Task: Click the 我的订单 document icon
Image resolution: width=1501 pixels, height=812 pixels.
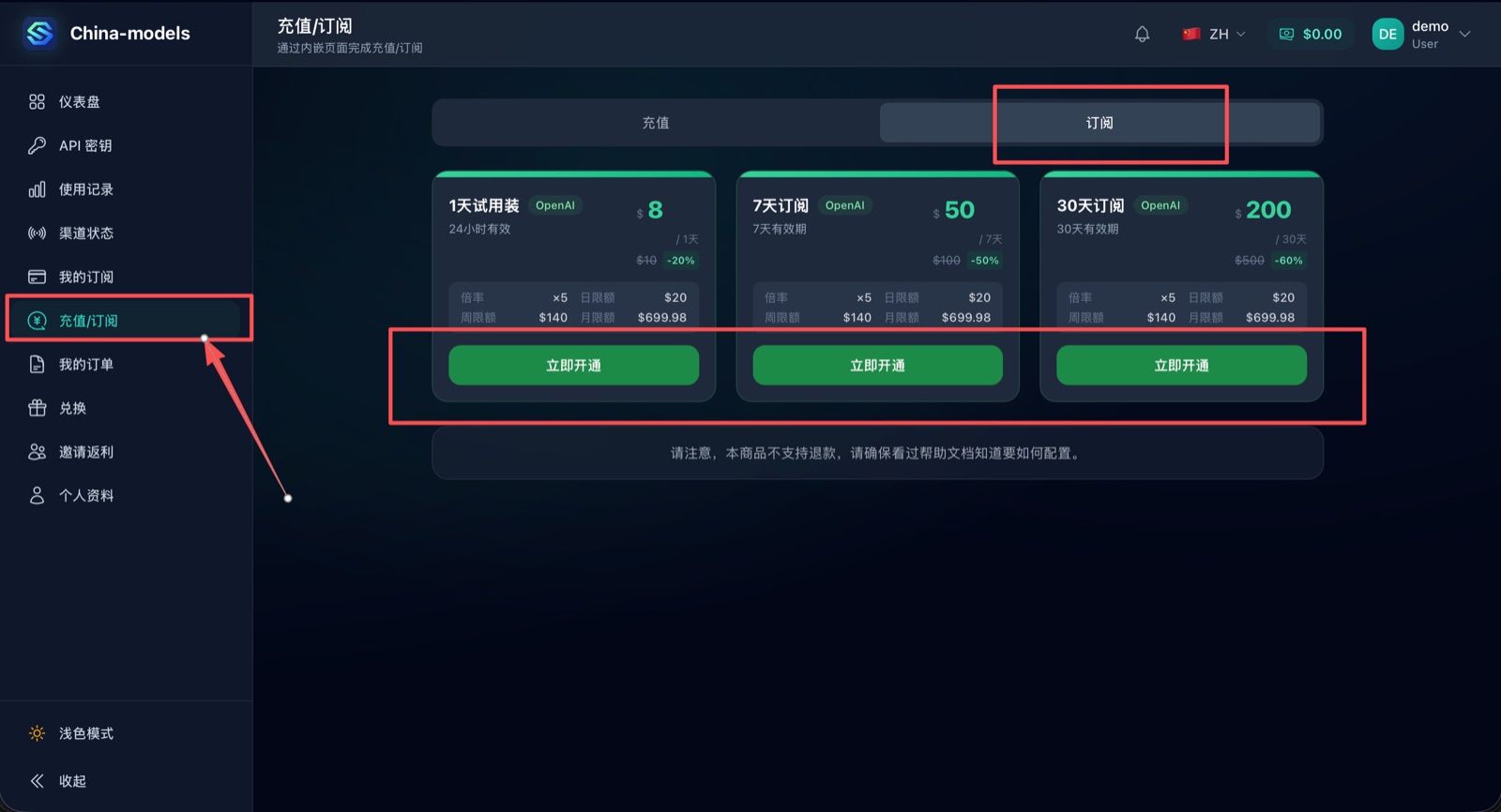Action: (37, 364)
